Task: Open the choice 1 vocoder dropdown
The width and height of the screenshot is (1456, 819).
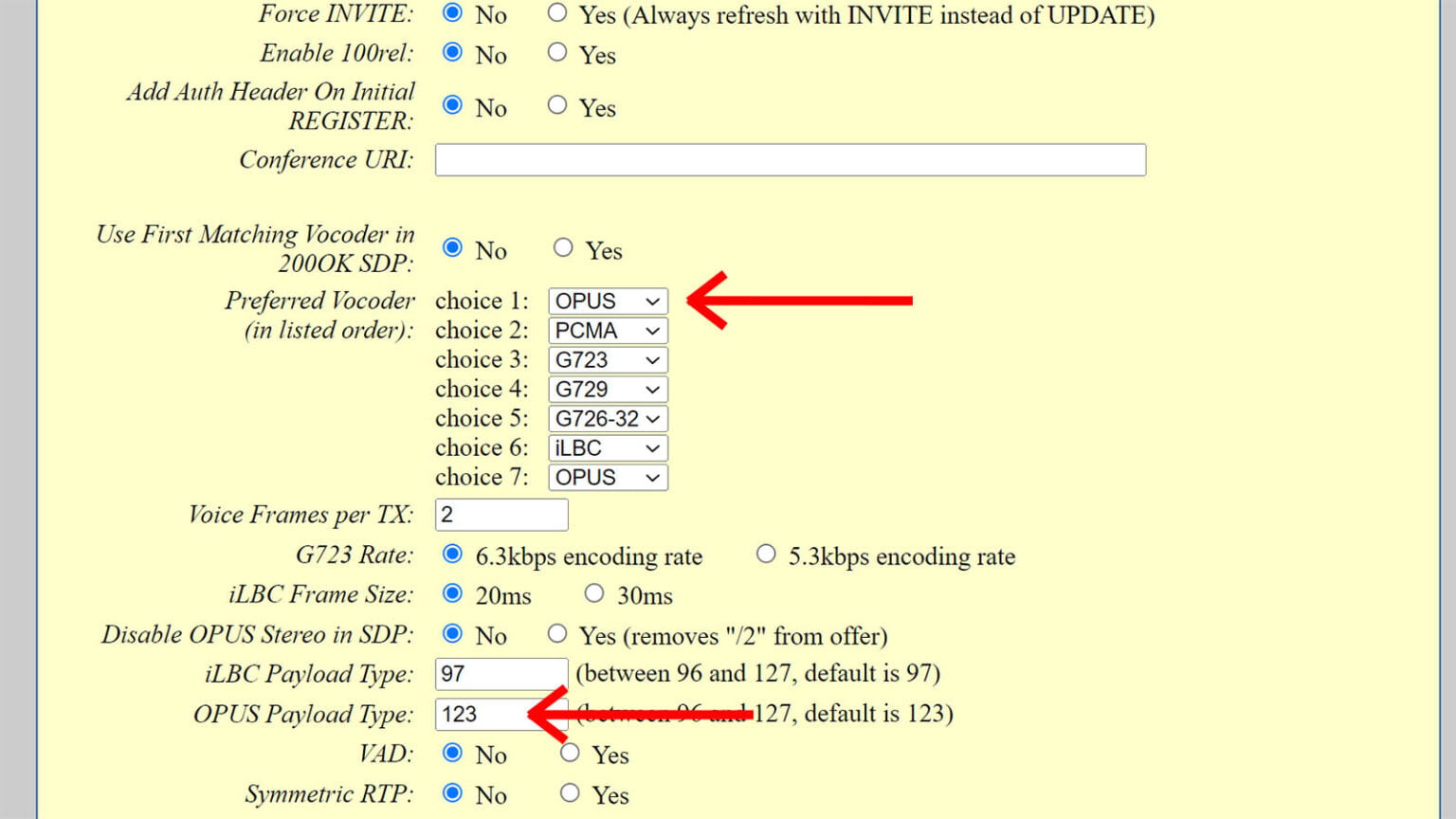Action: 608,301
